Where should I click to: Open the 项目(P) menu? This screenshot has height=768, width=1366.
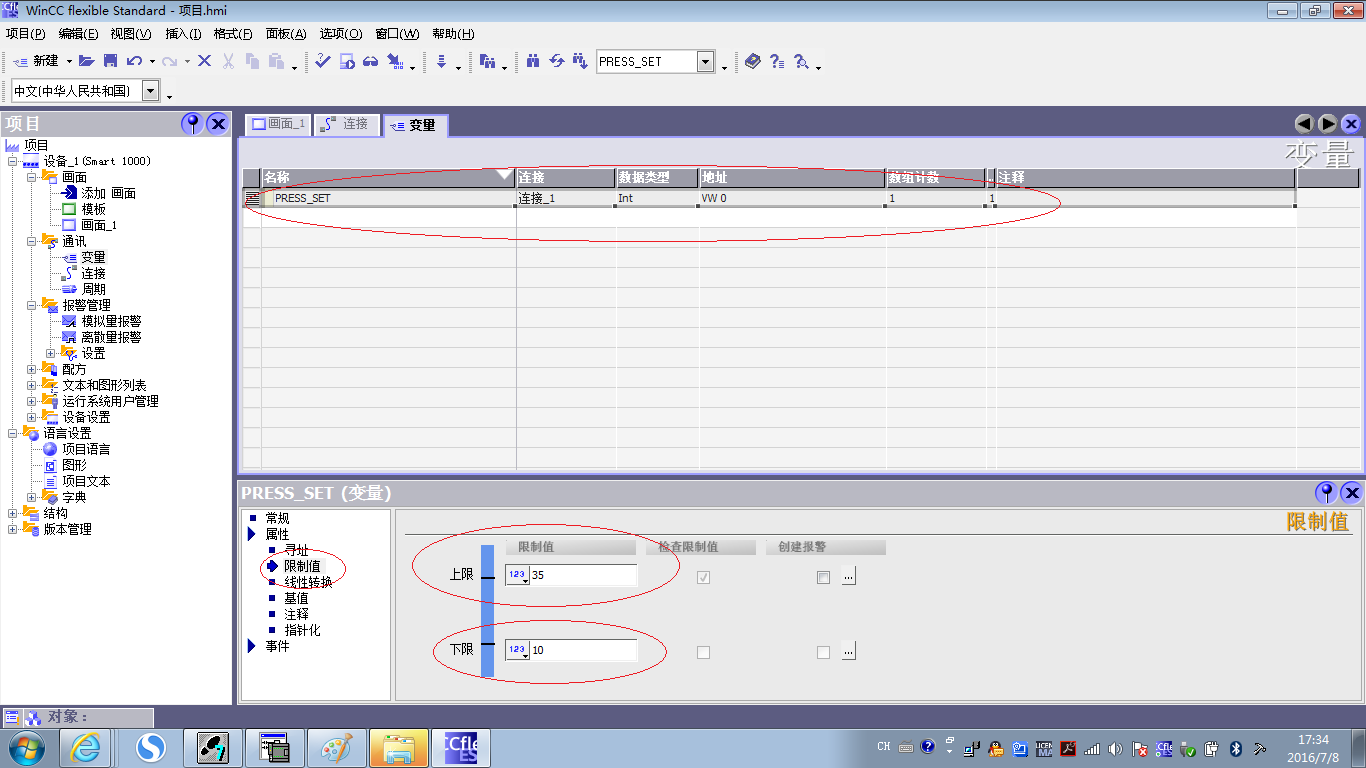coord(26,33)
